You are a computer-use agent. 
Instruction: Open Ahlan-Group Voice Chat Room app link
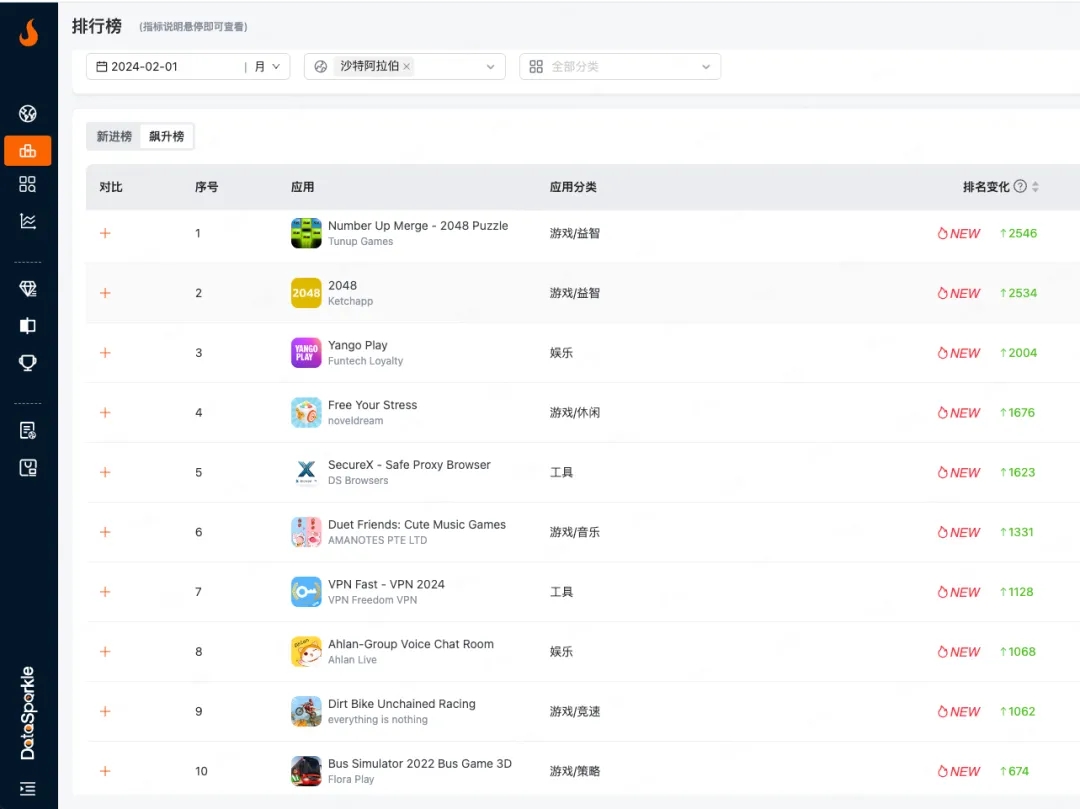[x=410, y=644]
